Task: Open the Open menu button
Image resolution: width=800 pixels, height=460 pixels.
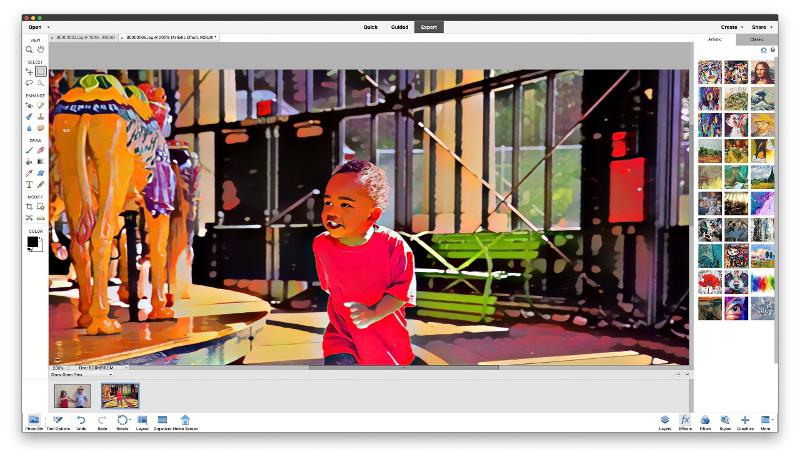Action: pyautogui.click(x=35, y=27)
